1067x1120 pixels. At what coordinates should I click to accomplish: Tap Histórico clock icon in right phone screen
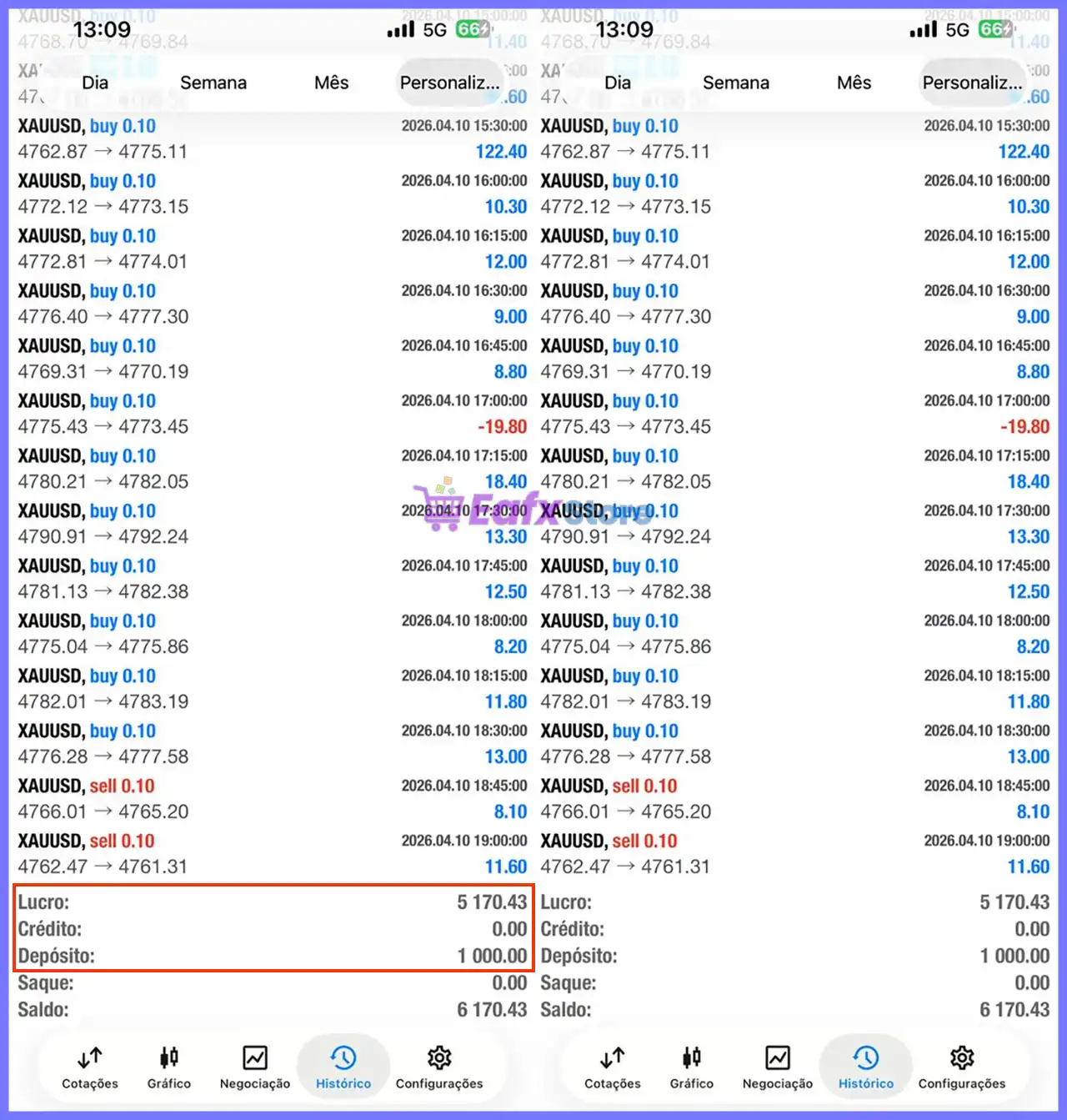click(866, 1057)
